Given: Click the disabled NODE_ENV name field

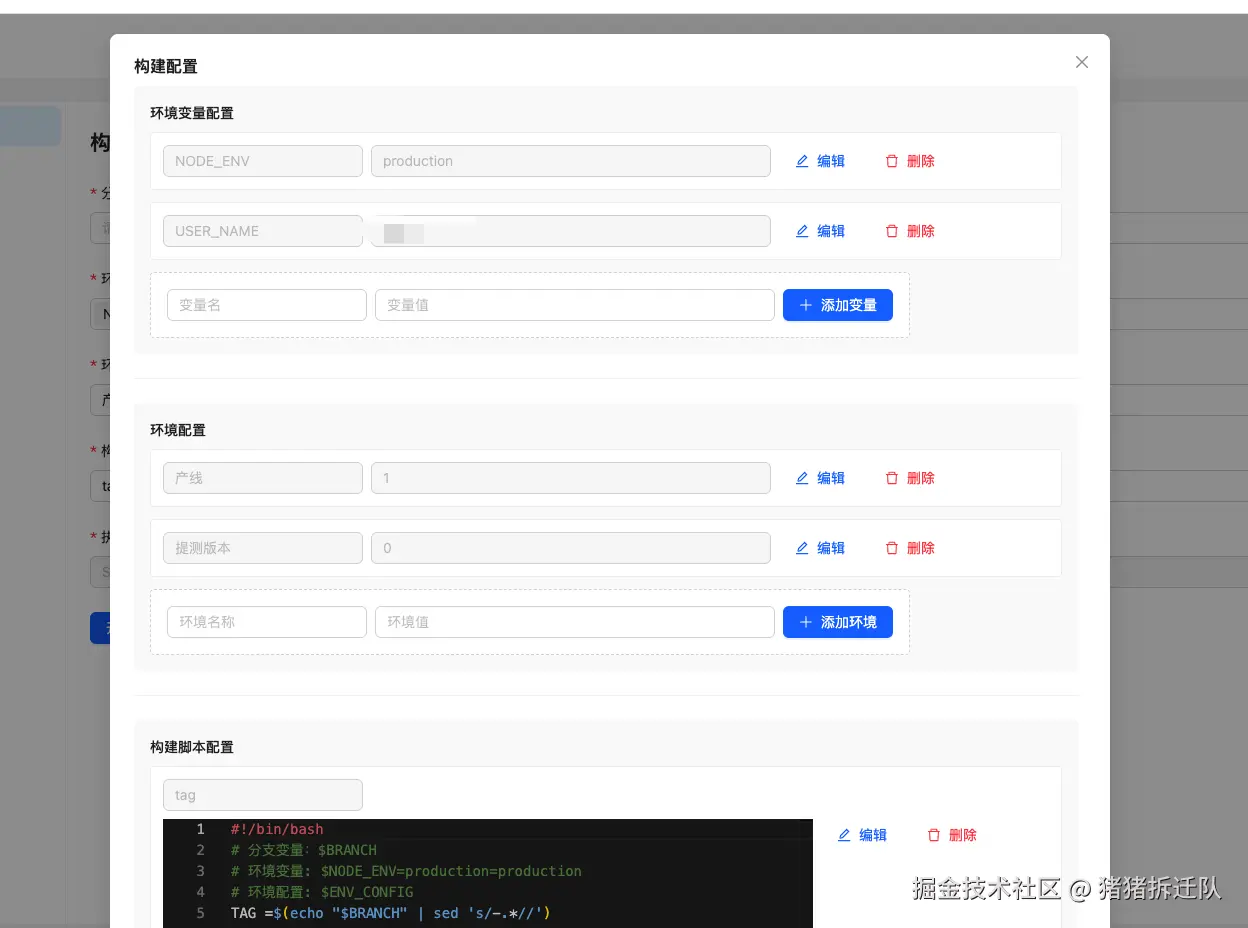Looking at the screenshot, I should click(263, 161).
